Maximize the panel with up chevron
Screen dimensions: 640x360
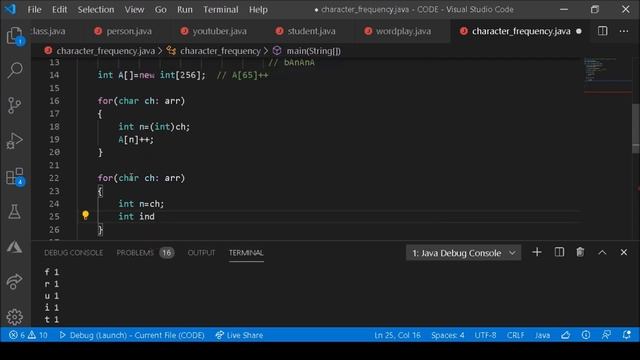[x=602, y=253]
